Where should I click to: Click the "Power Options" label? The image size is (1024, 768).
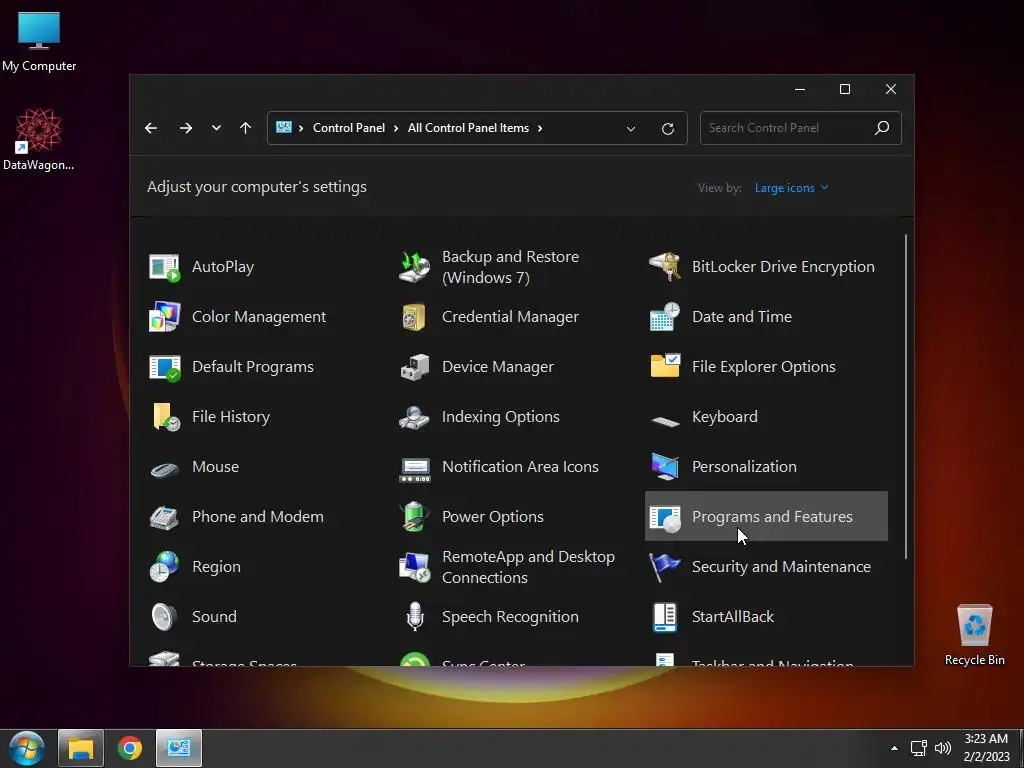492,517
